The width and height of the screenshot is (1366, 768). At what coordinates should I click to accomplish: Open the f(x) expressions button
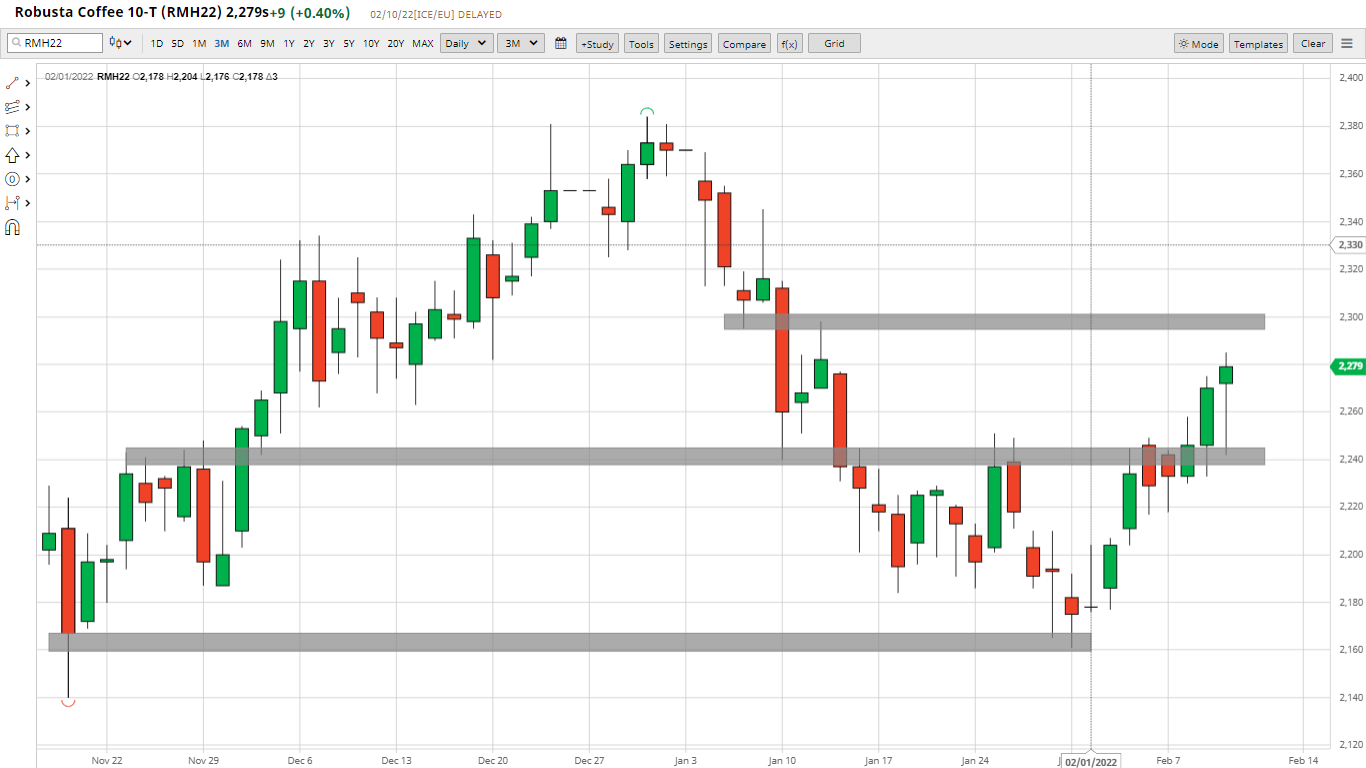(789, 44)
